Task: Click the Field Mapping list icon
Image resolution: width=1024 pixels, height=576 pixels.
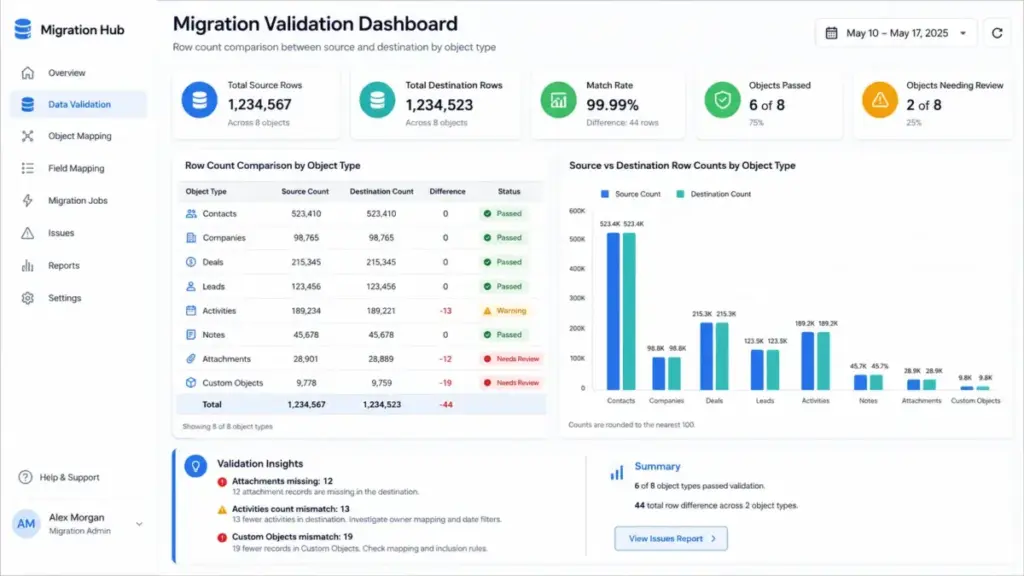Action: coord(27,168)
